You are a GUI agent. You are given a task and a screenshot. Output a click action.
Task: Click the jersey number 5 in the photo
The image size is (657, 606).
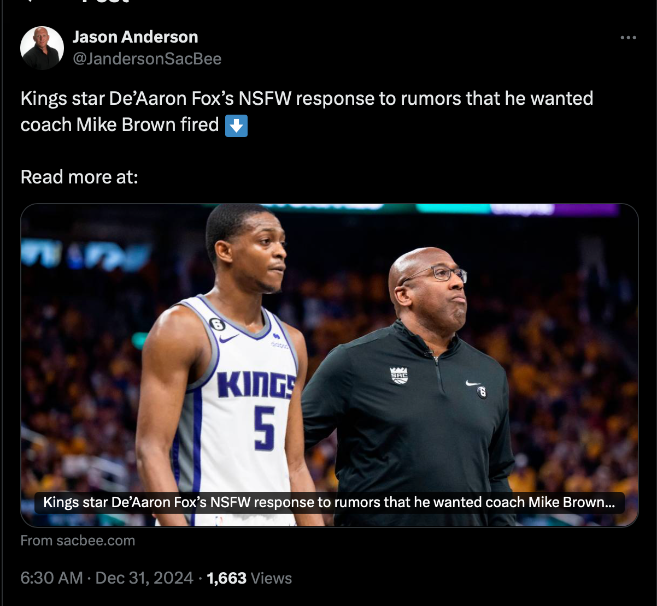coord(263,428)
